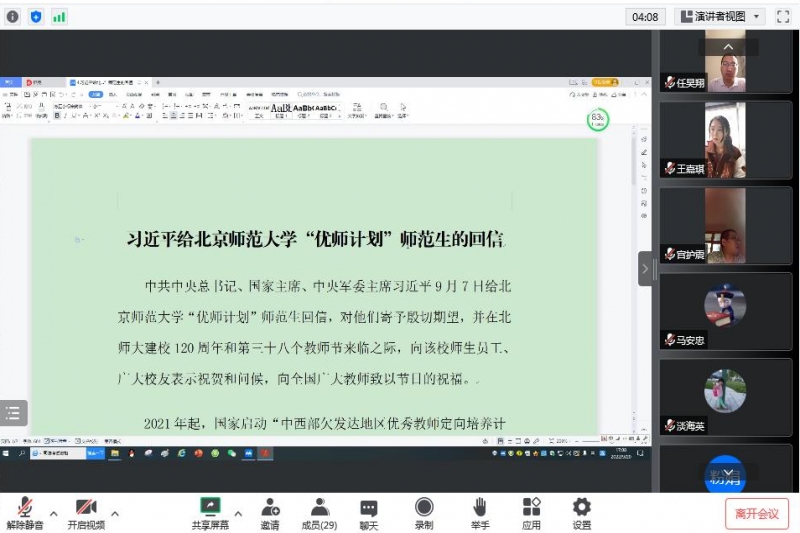Image resolution: width=800 pixels, height=533 pixels.
Task: Open the 应用 apps icon
Action: (531, 513)
